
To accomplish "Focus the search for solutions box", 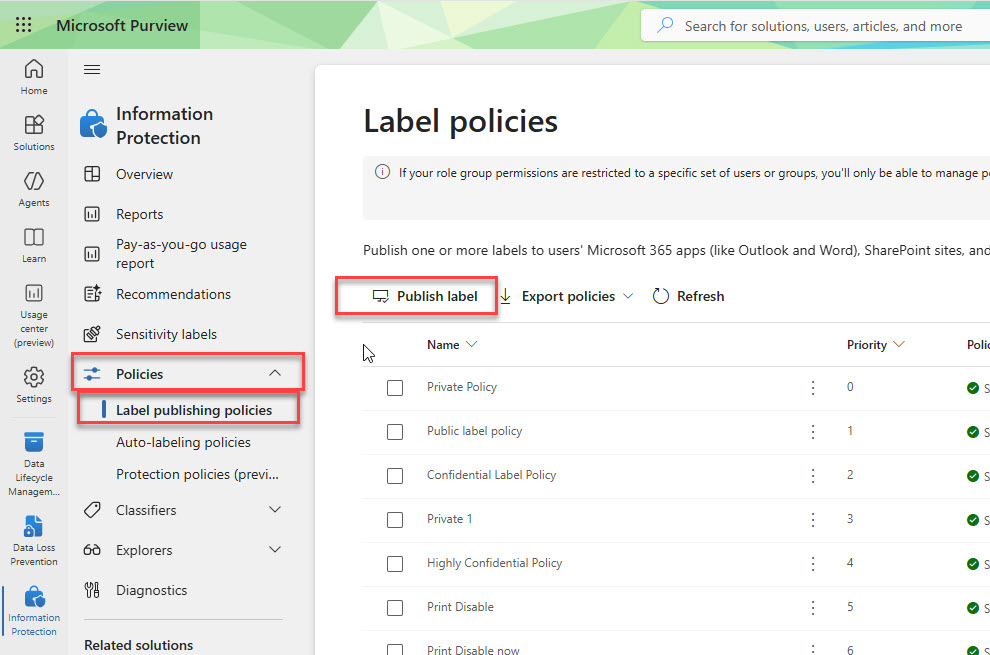I will pyautogui.click(x=823, y=26).
